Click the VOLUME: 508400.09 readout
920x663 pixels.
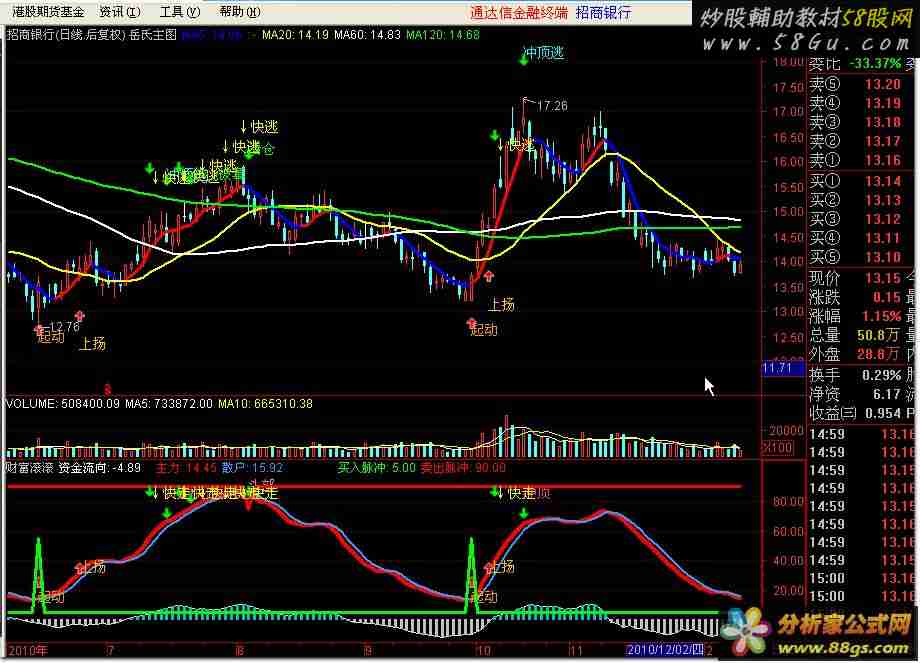[63, 404]
